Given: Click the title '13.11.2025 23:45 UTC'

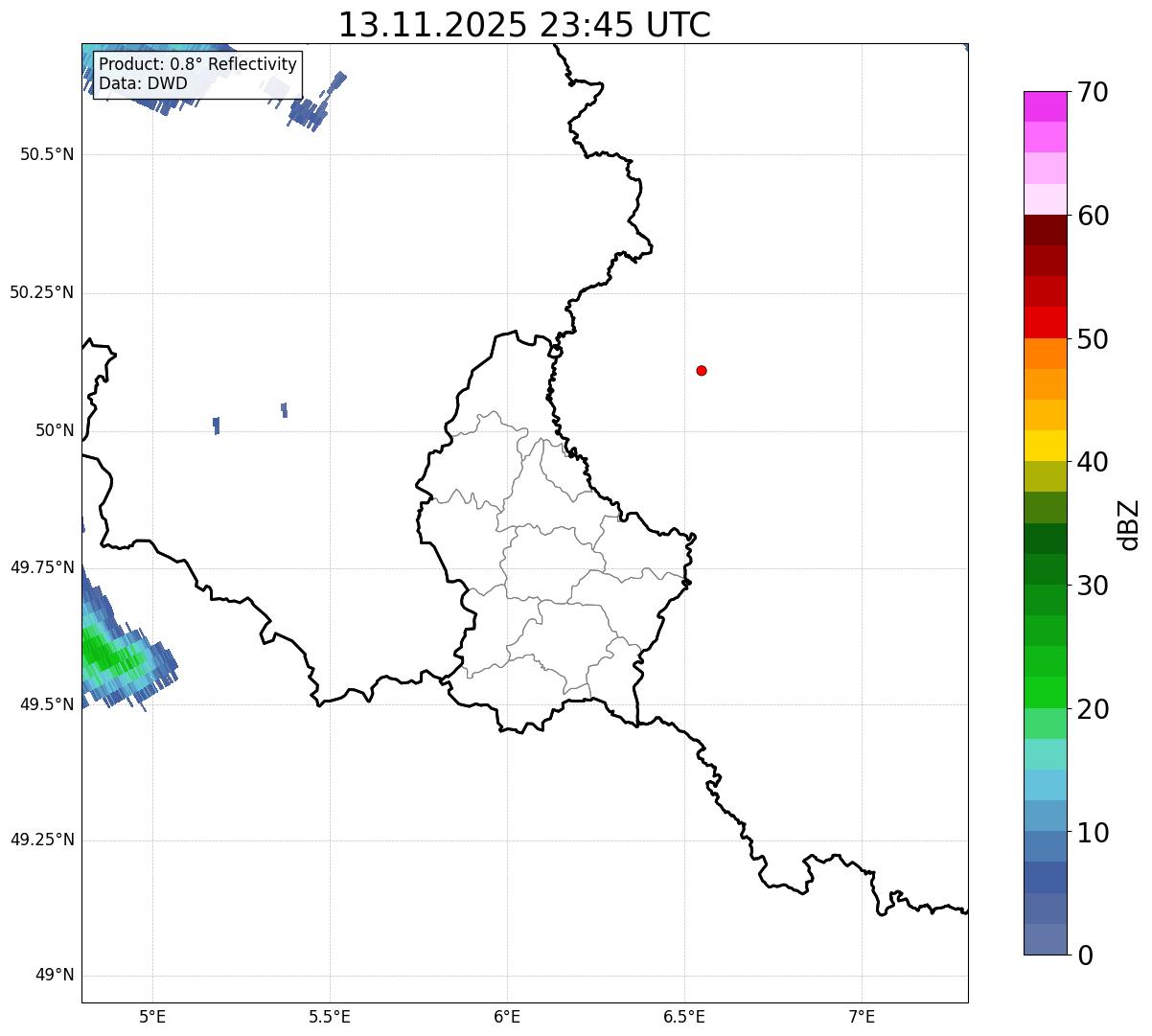Looking at the screenshot, I should pos(524,25).
